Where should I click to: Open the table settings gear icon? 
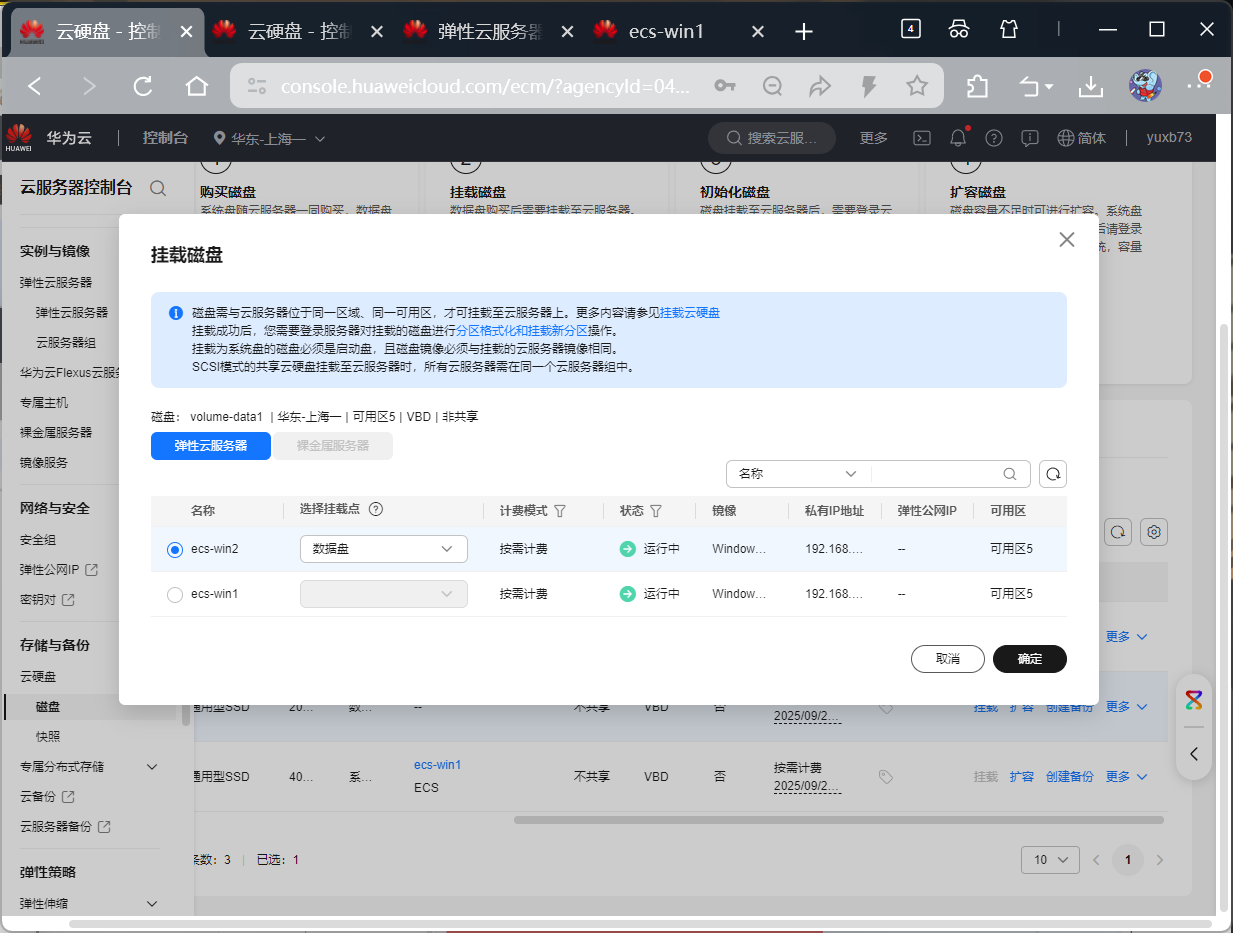pos(1155,532)
